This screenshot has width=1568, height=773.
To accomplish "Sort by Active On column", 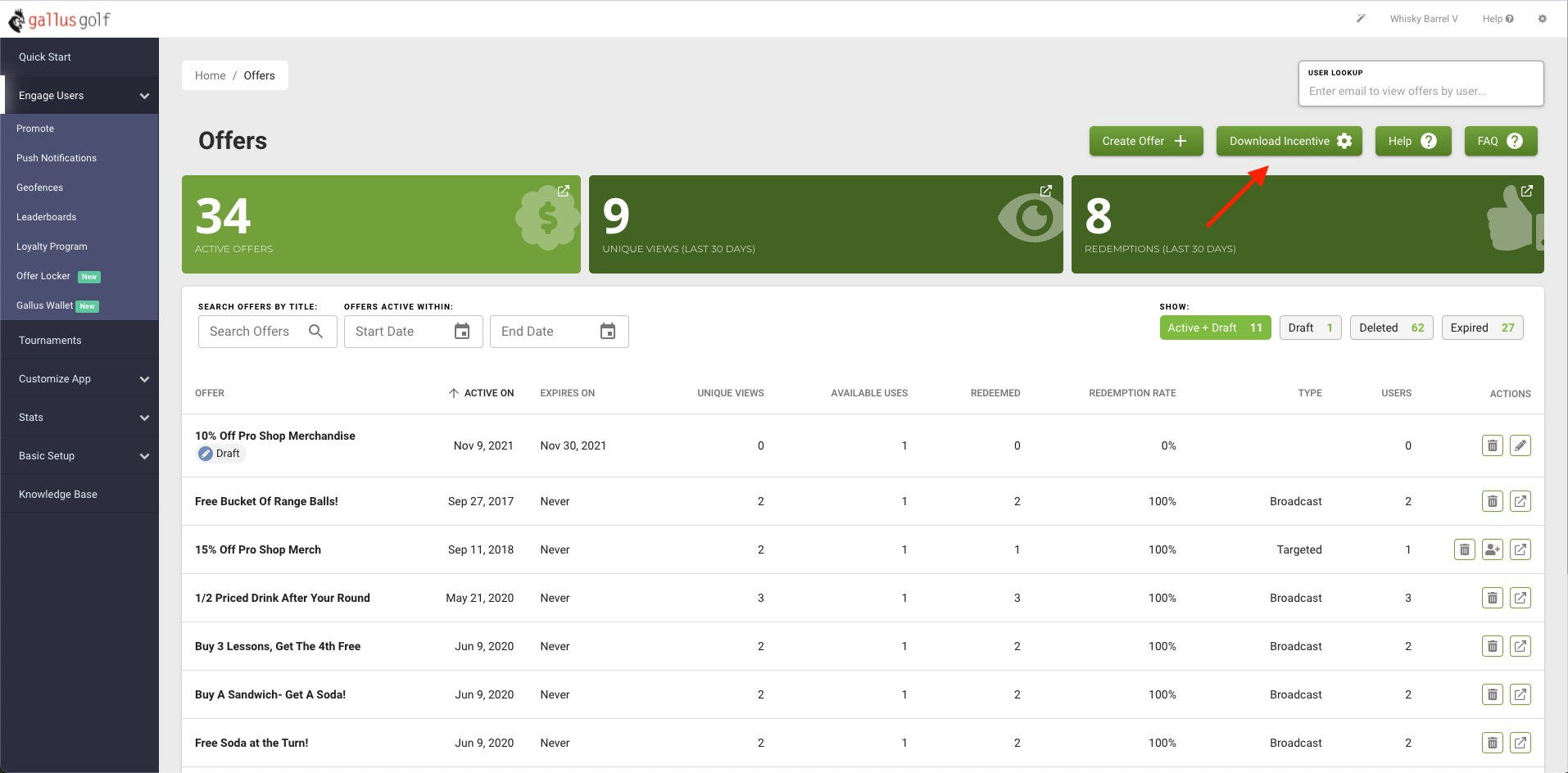I will (482, 393).
